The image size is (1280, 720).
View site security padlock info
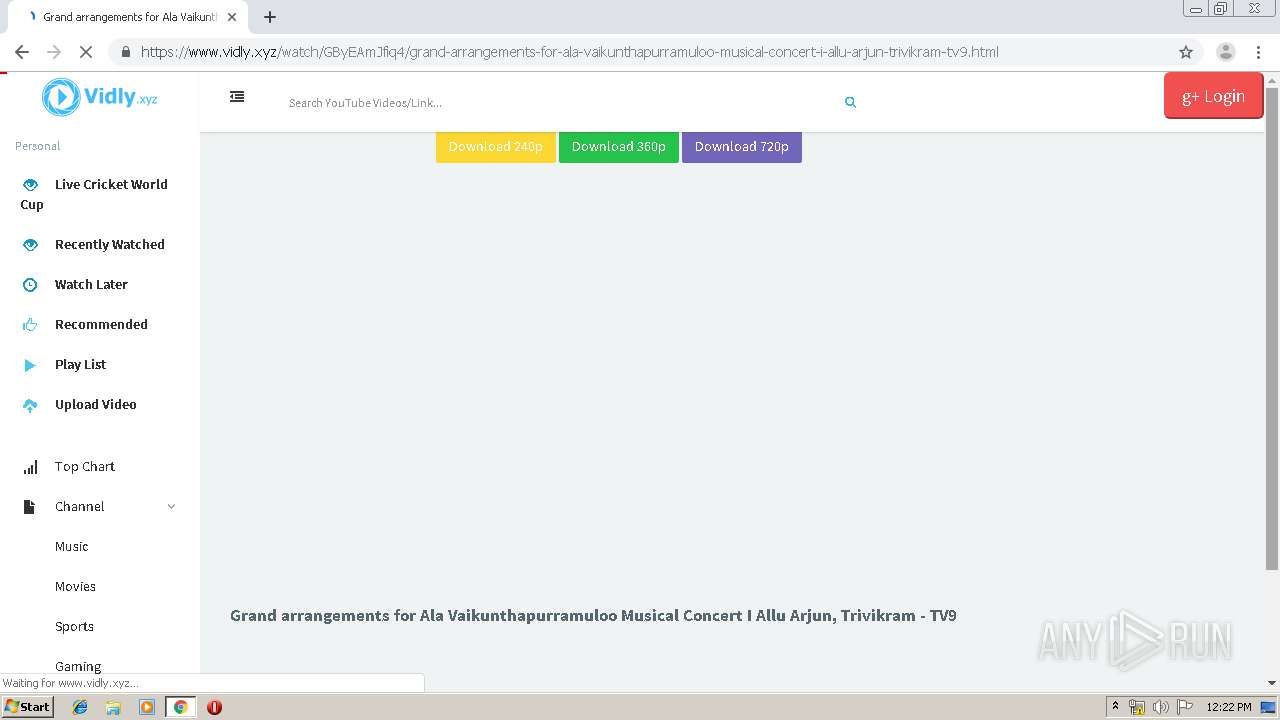[125, 52]
